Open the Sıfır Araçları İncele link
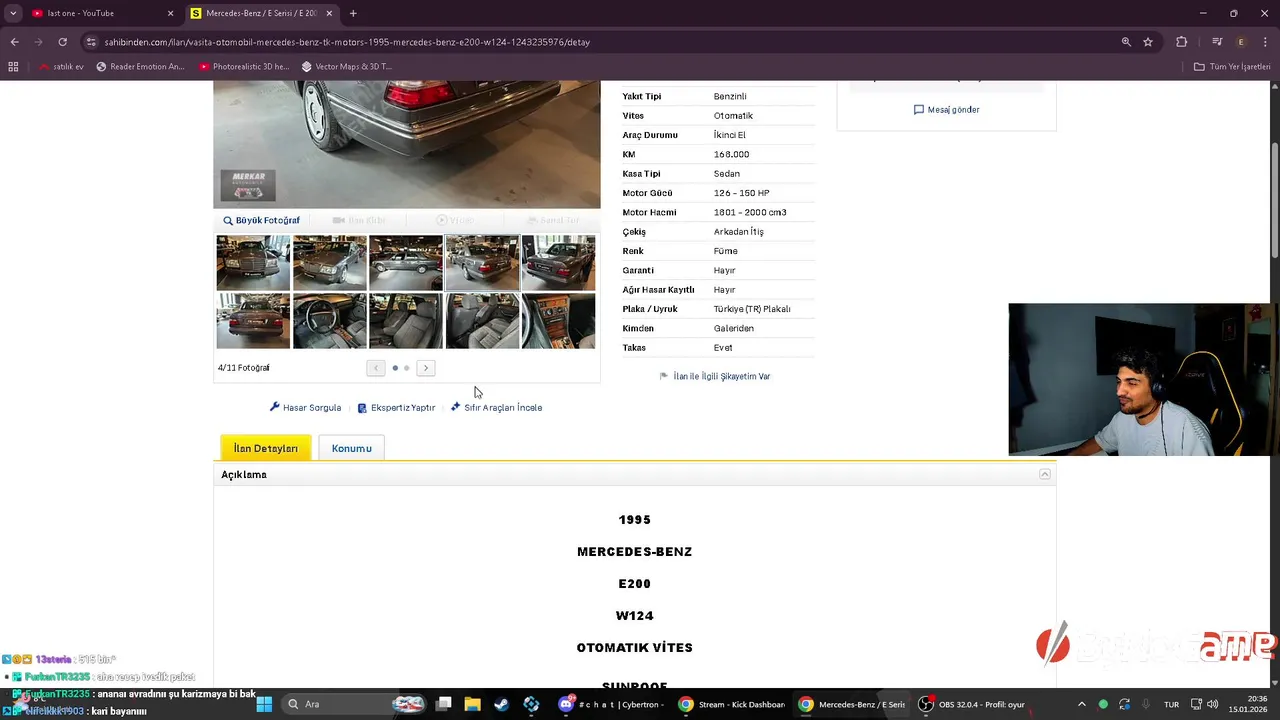This screenshot has height=720, width=1280. point(497,408)
